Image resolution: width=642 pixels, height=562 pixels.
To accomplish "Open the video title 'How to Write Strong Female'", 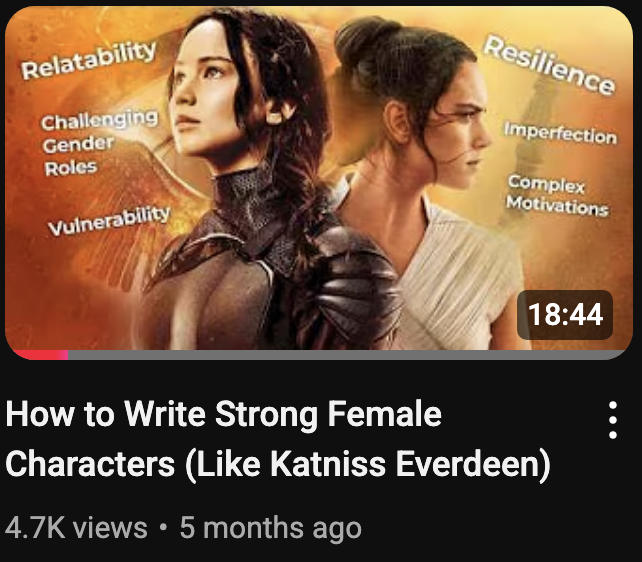I will pyautogui.click(x=224, y=414).
